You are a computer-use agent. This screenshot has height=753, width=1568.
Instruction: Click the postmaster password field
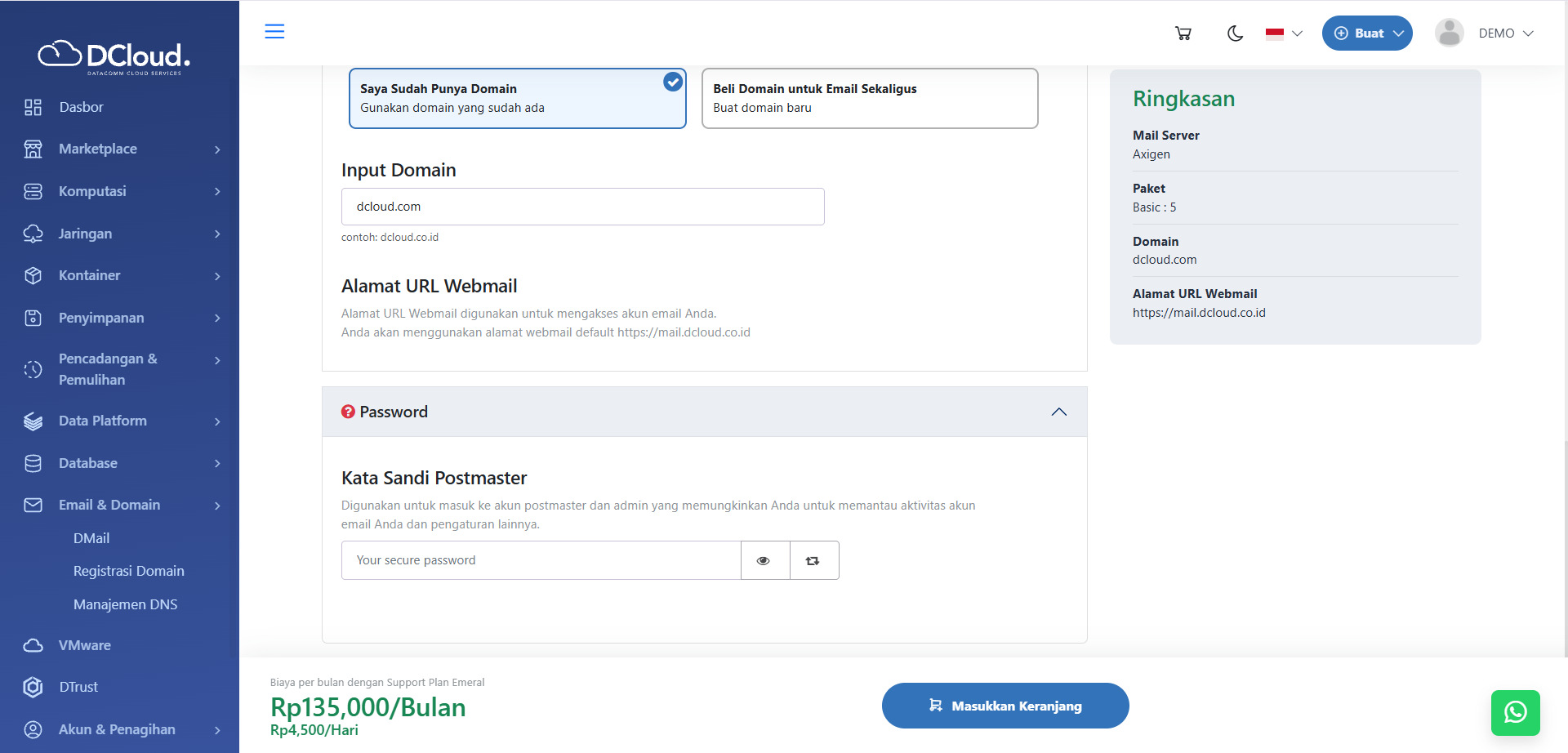coord(541,561)
